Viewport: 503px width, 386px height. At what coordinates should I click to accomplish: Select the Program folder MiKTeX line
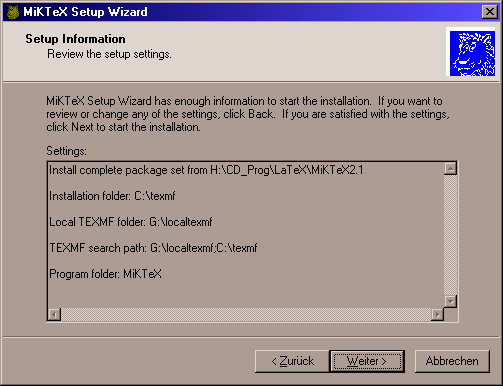pyautogui.click(x=105, y=274)
